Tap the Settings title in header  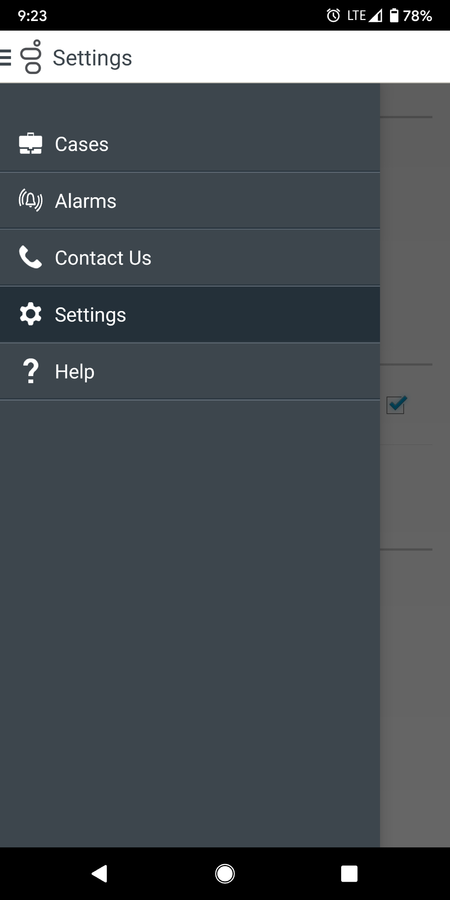[x=92, y=58]
